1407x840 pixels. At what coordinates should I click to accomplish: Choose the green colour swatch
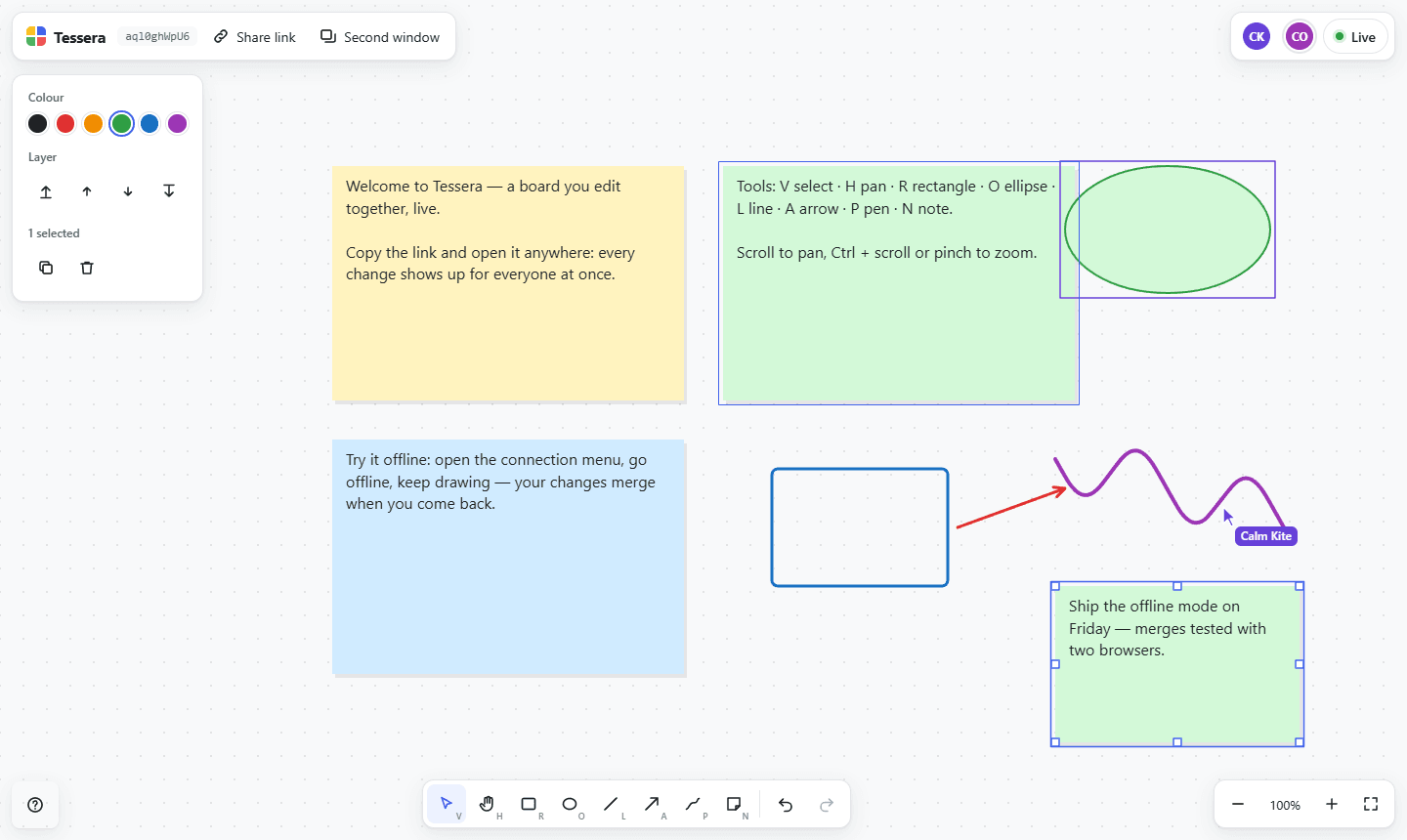coord(121,123)
